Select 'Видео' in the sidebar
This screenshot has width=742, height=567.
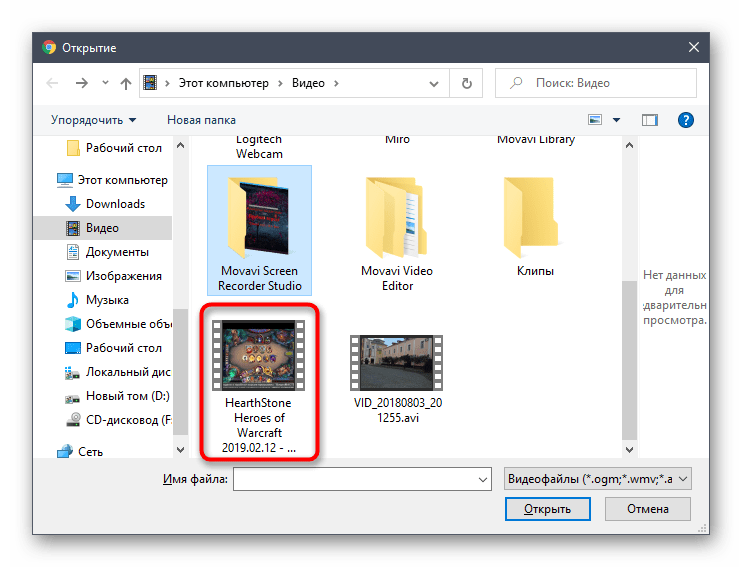pyautogui.click(x=103, y=228)
